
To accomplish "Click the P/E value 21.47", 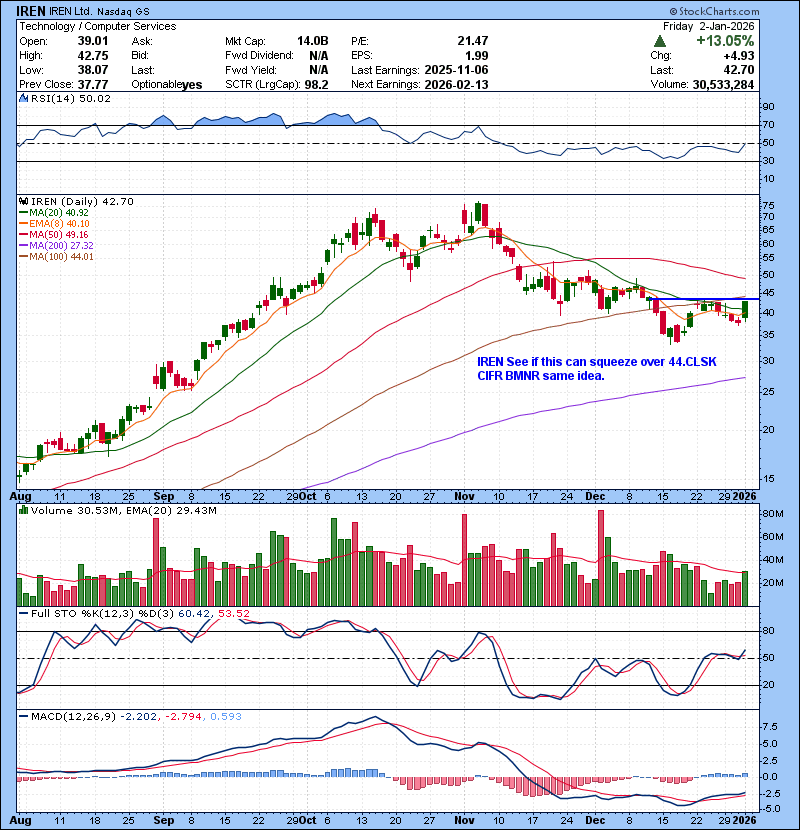I will tap(473, 41).
